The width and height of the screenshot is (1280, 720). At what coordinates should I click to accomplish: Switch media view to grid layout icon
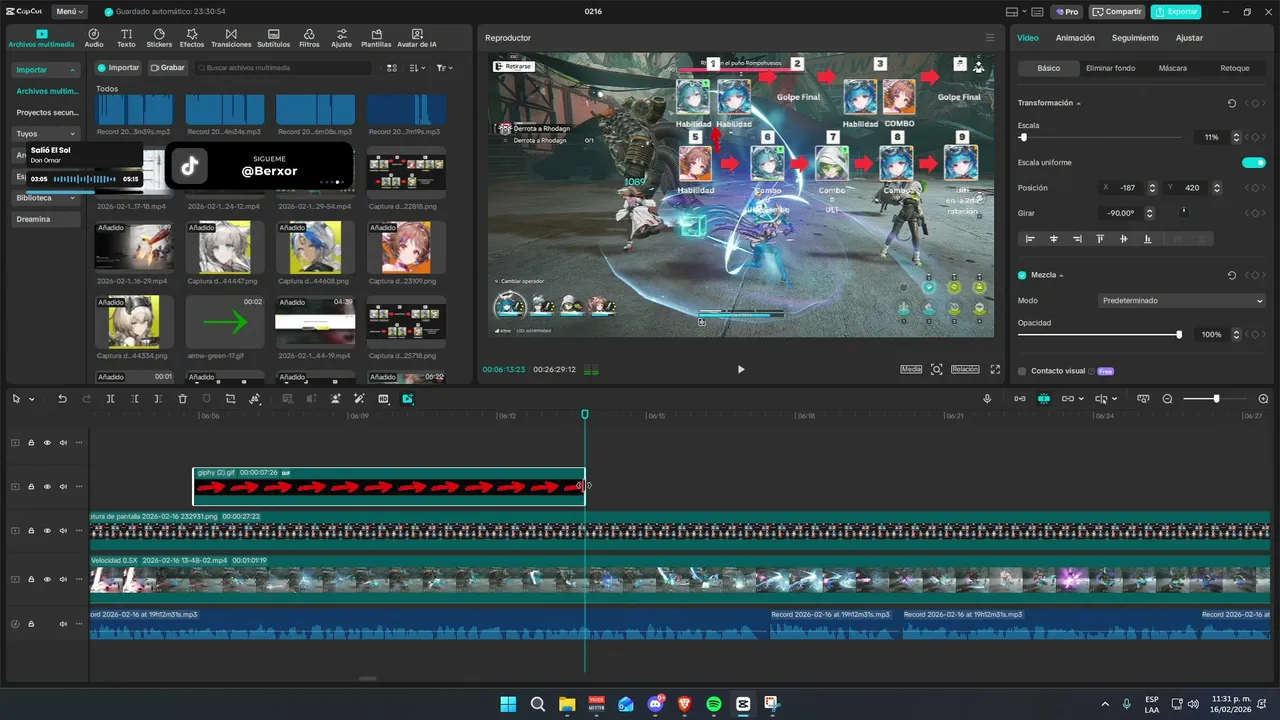point(392,68)
